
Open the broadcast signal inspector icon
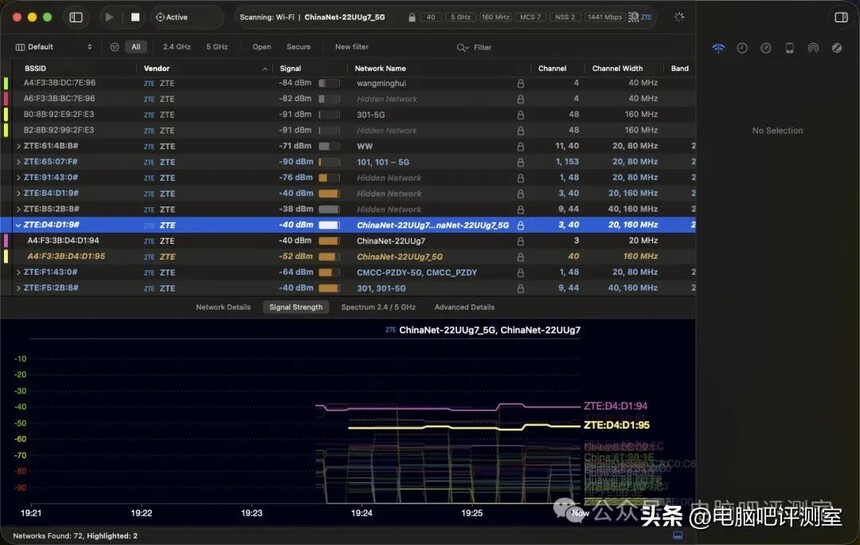(813, 48)
